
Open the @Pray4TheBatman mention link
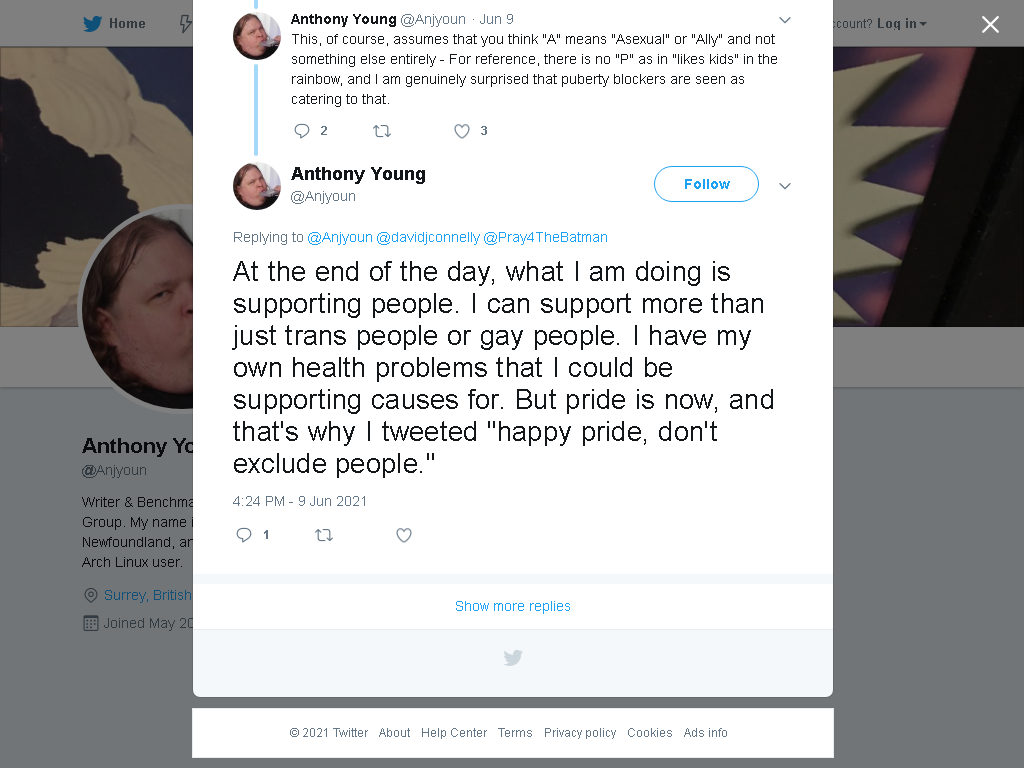pos(545,237)
